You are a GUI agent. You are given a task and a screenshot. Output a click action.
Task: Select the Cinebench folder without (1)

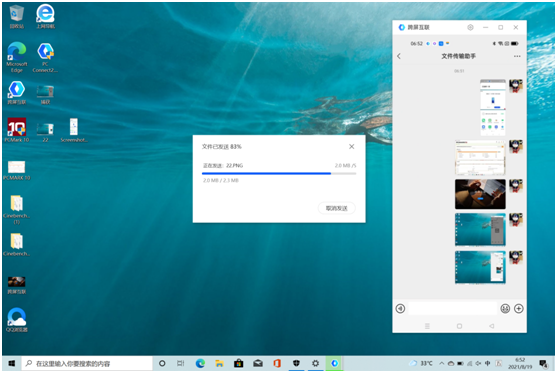point(16,244)
